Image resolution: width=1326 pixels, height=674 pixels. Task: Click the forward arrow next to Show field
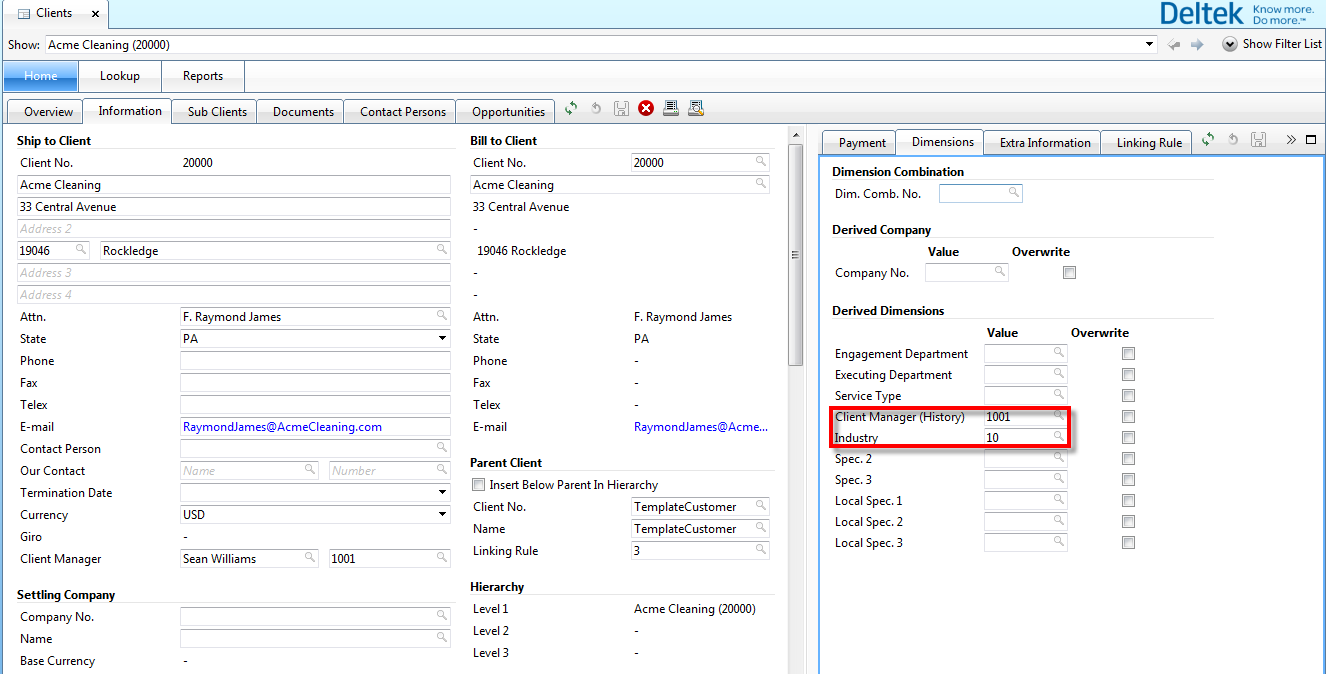[x=1197, y=45]
